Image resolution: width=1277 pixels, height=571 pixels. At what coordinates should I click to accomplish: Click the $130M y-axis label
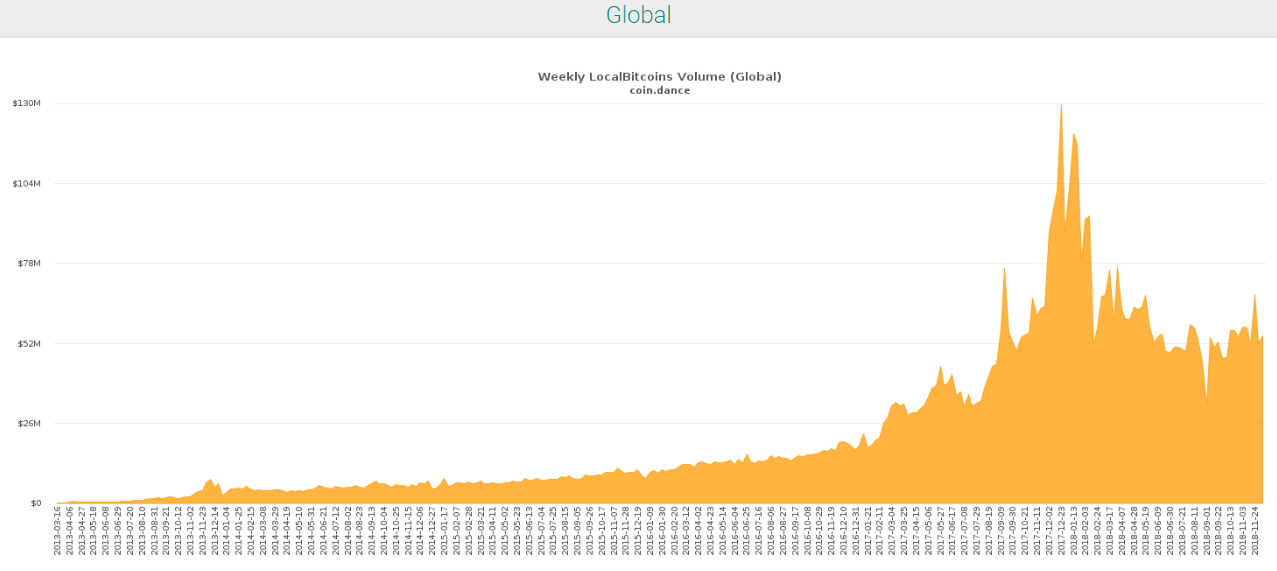point(26,104)
